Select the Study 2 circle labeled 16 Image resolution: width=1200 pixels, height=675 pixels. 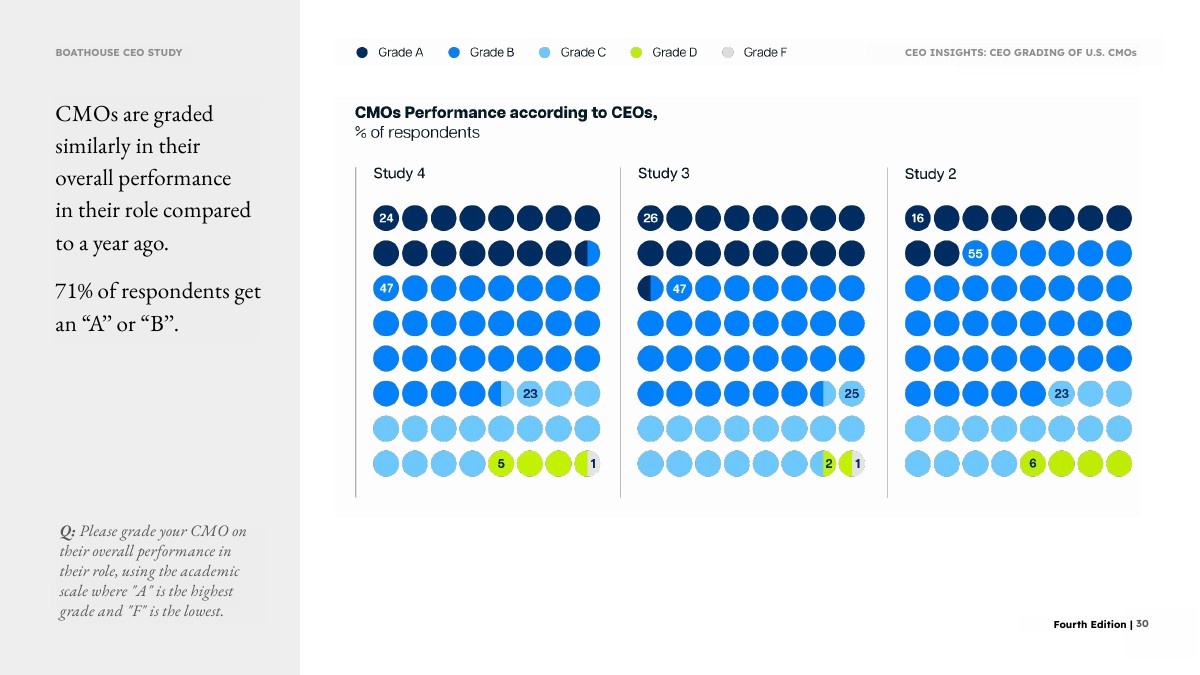tap(918, 218)
